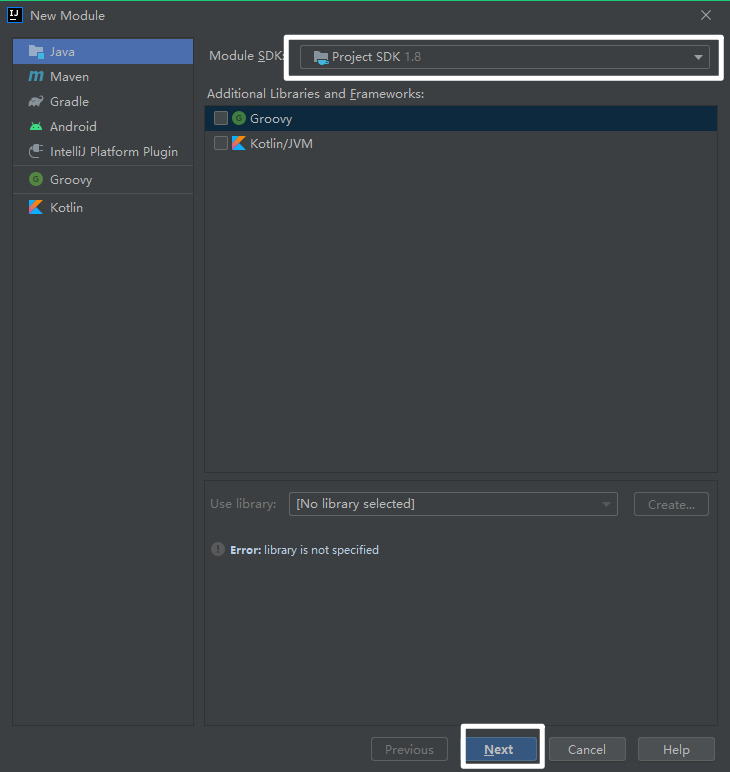
Task: Enable the Kotlin/JVM framework checkbox
Action: pos(221,143)
